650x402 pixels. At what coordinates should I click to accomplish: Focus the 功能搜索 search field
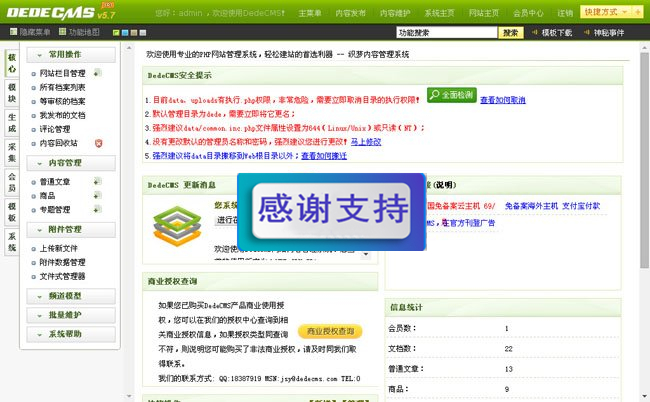point(446,32)
